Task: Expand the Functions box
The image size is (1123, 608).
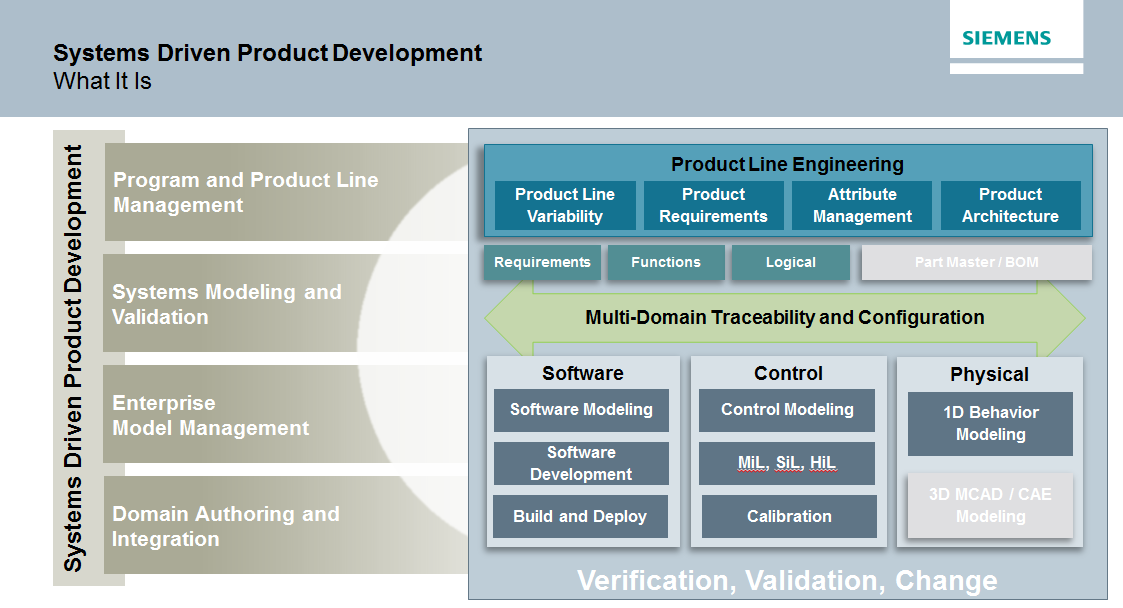Action: (665, 262)
